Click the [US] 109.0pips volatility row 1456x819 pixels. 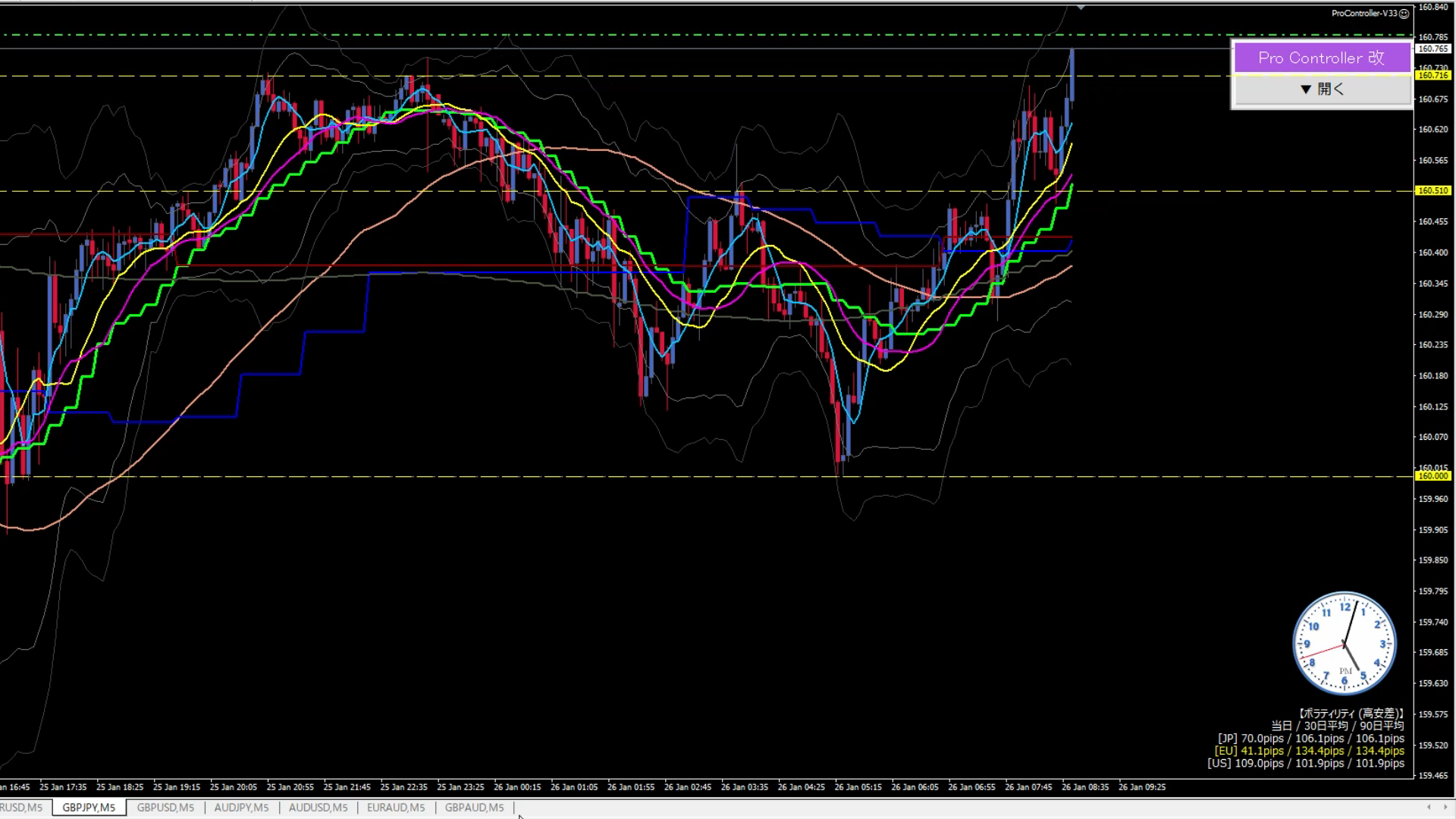coord(1306,764)
